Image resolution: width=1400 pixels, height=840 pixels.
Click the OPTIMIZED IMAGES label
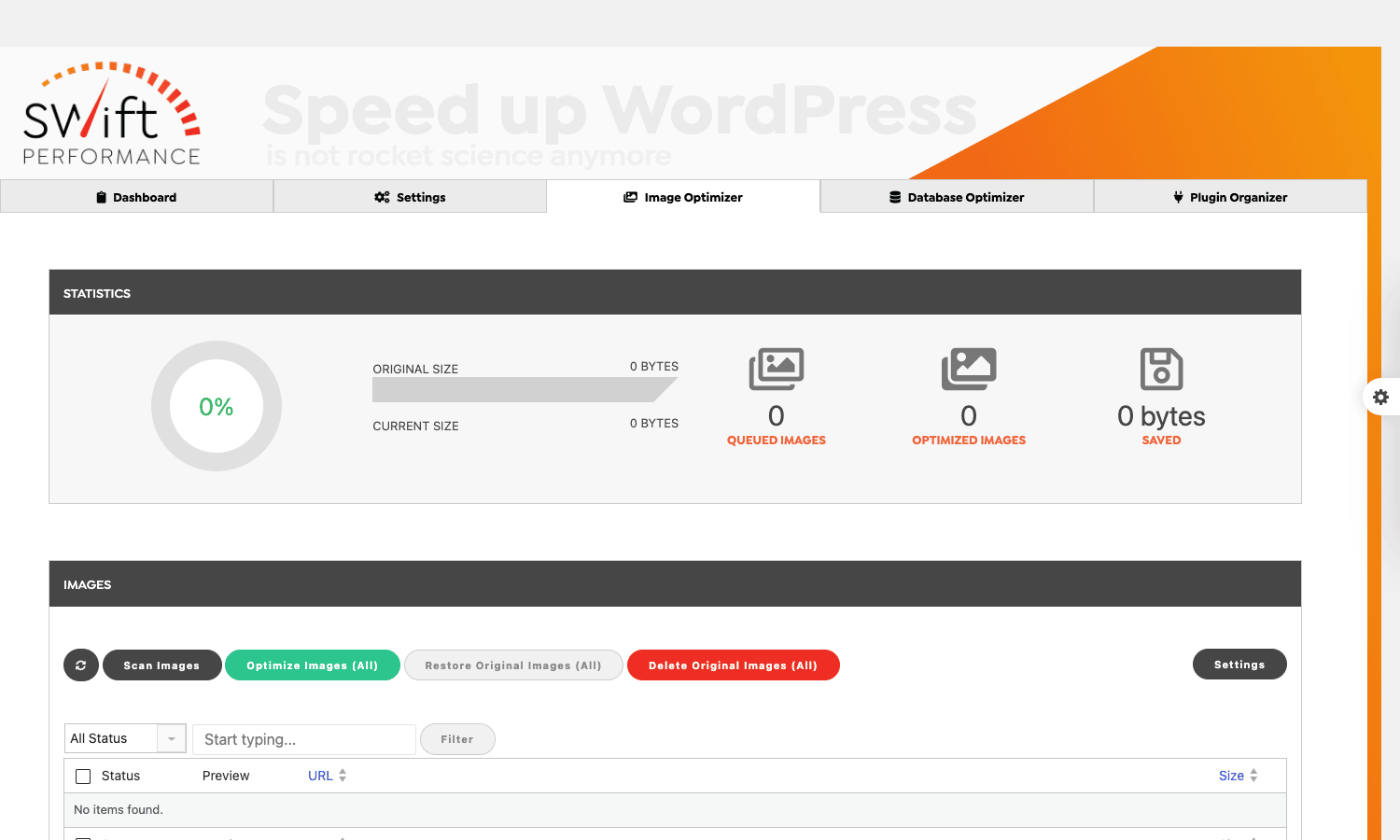969,441
